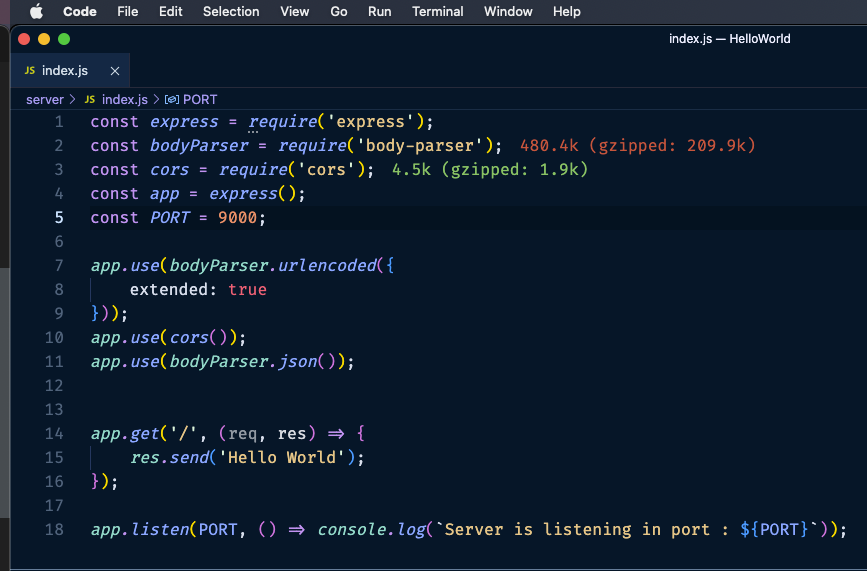Click express() call on line 4
Screen dimensions: 867x571
(x=253, y=194)
